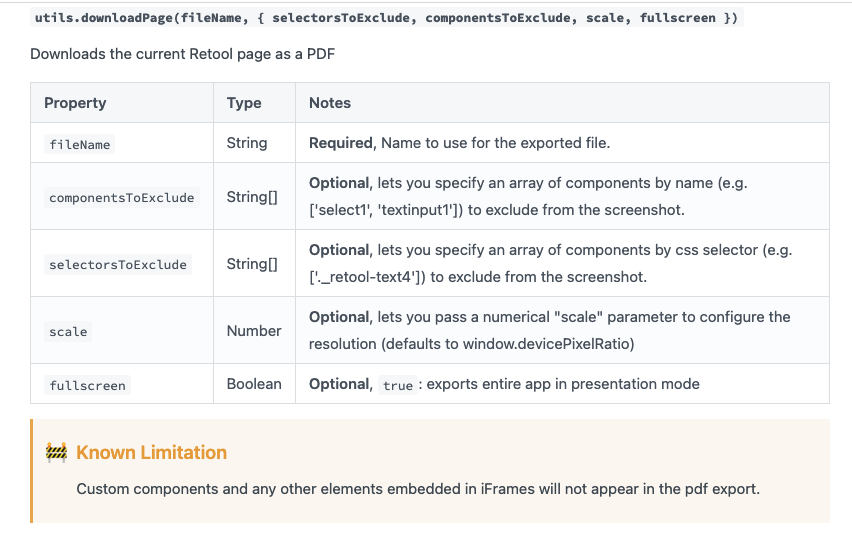Click the String type cell for fileName
852x533 pixels.
pyautogui.click(x=247, y=143)
